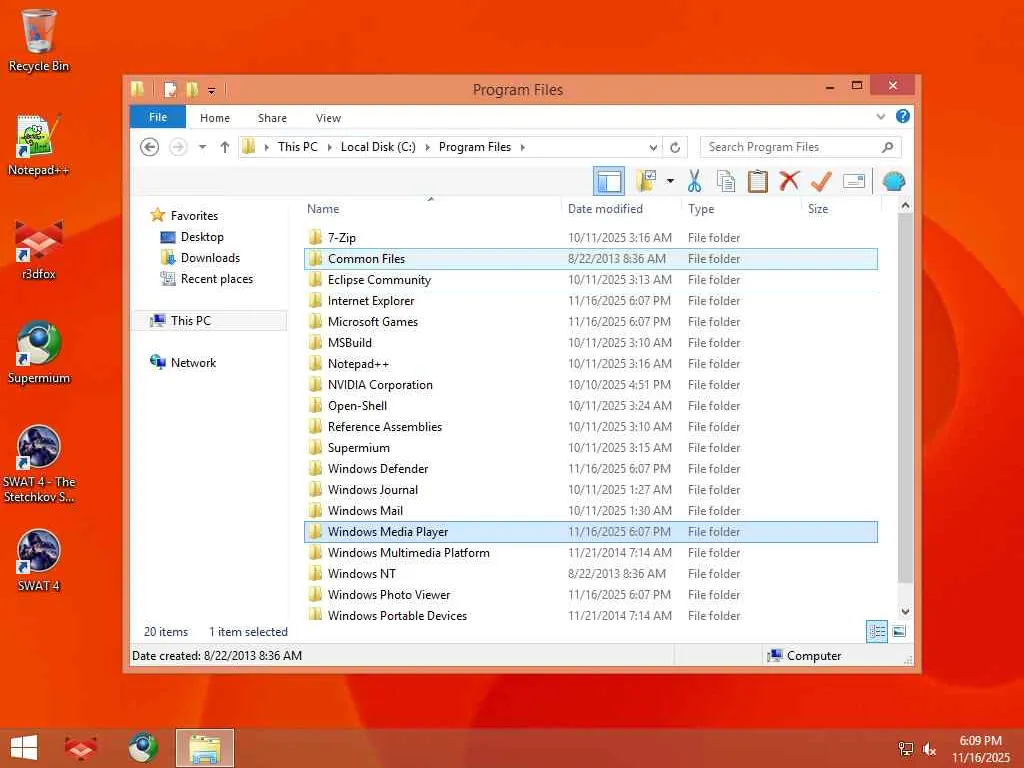Select the Windows Photo Viewer folder
This screenshot has width=1024, height=768.
tap(590, 595)
